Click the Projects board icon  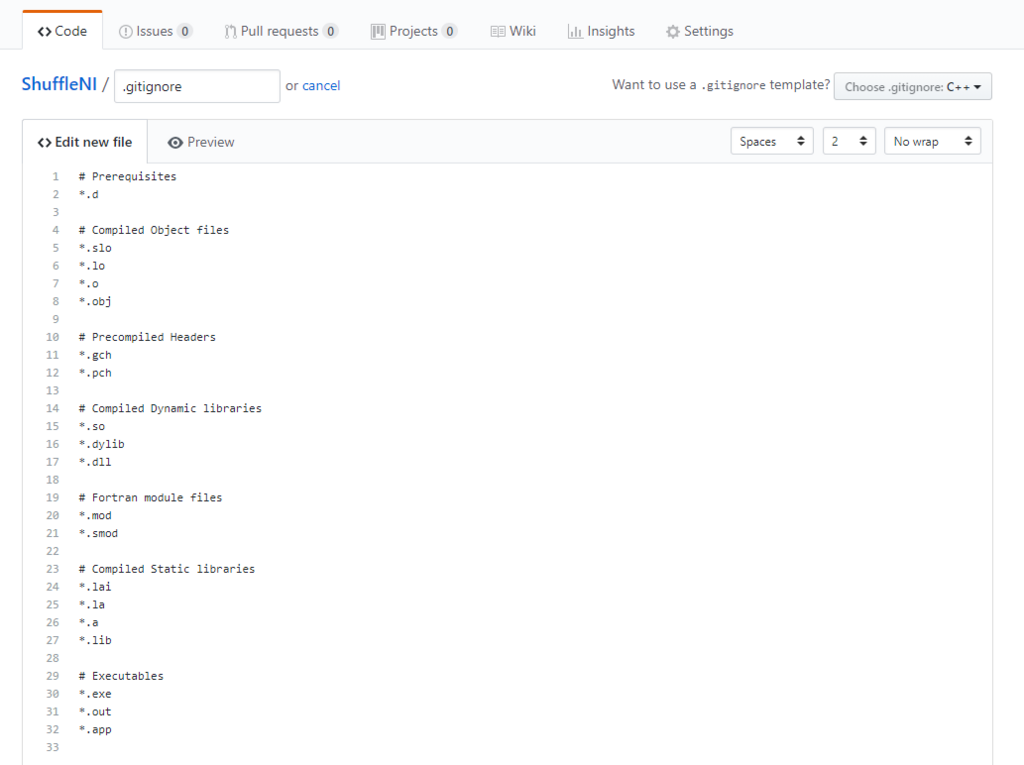tap(377, 31)
